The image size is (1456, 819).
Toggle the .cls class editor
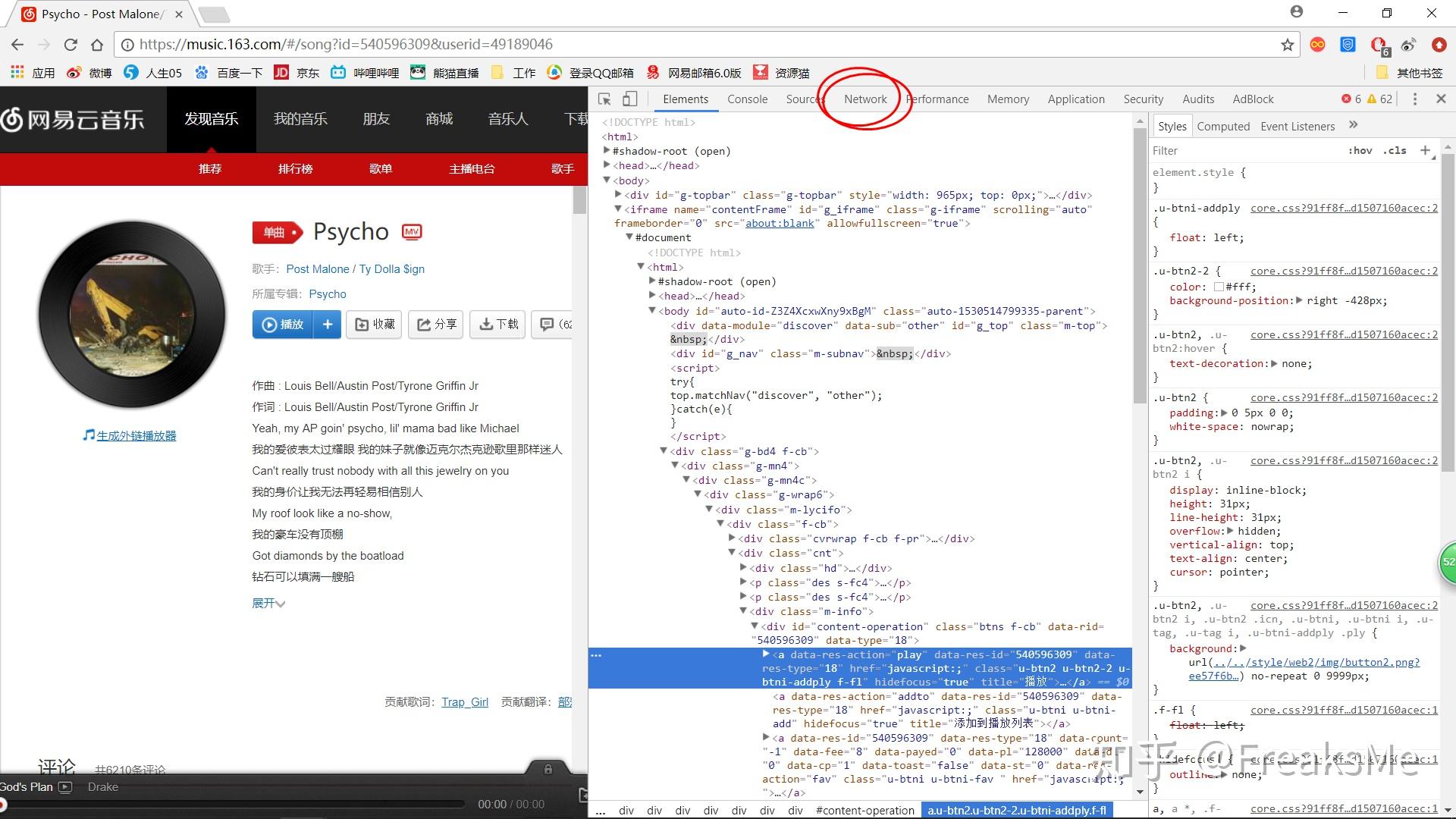[1394, 150]
